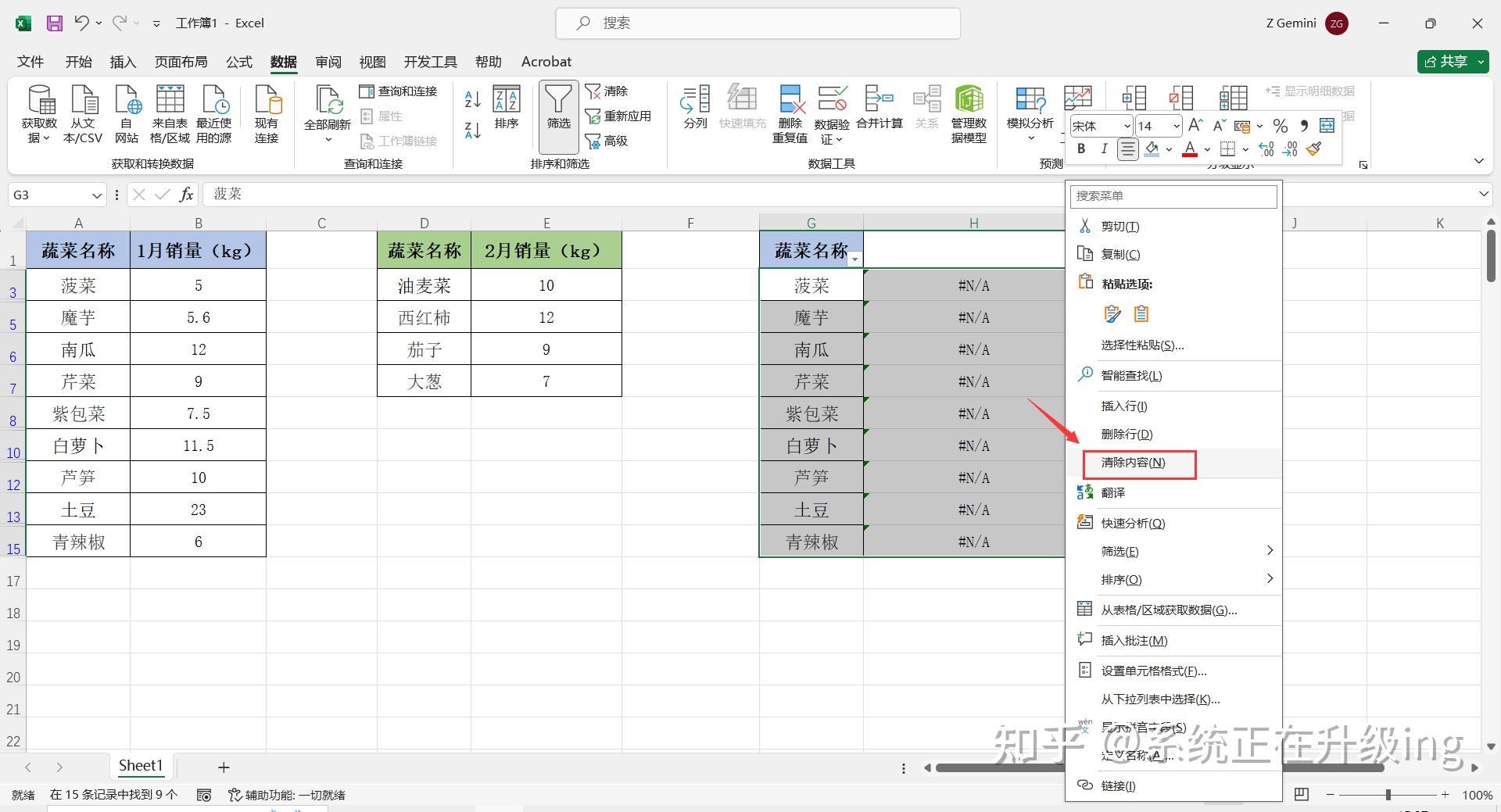The image size is (1501, 812).
Task: Toggle merge and center in mini toolbar
Action: 1327,126
